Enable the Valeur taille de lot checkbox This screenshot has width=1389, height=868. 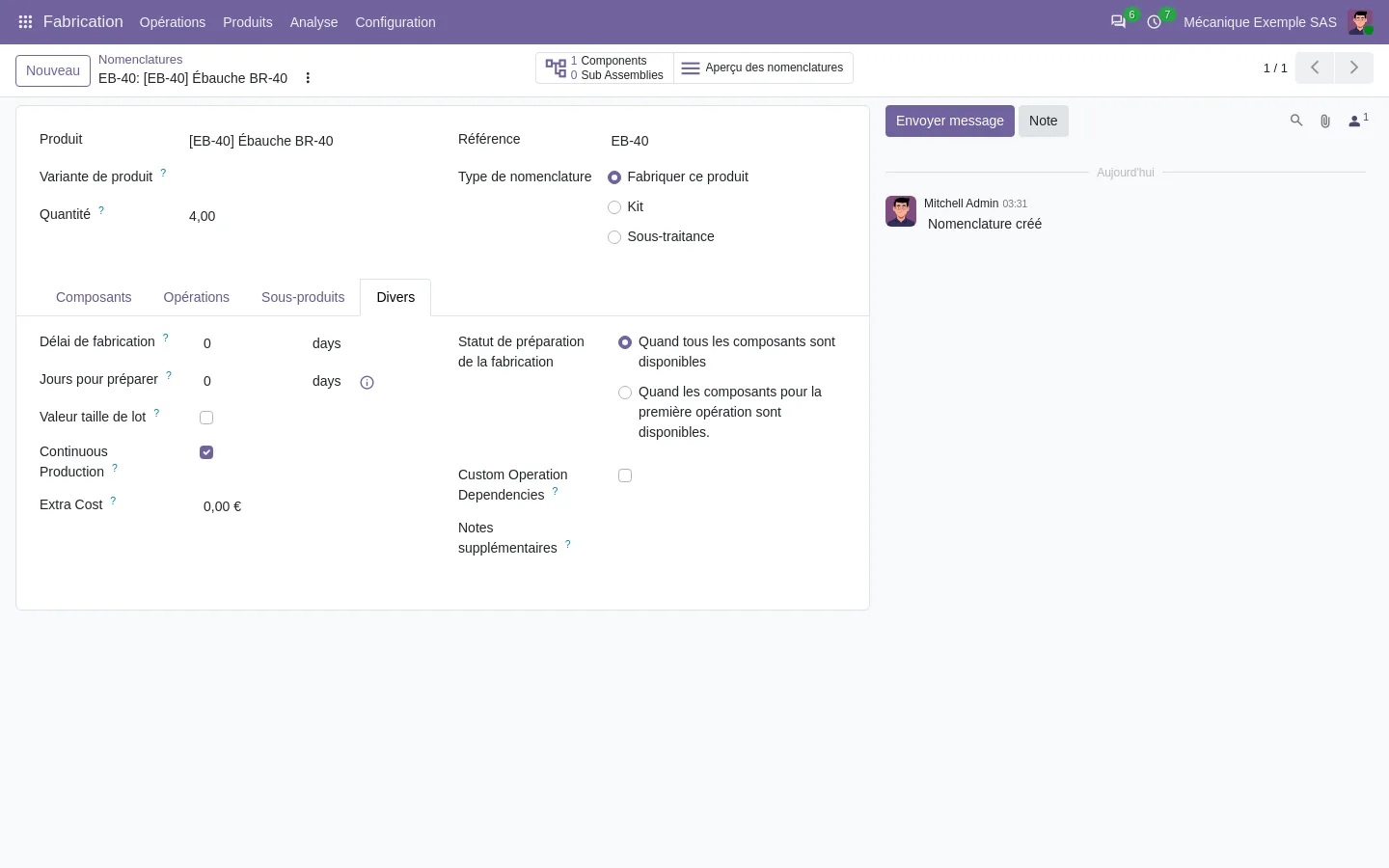[x=206, y=418]
